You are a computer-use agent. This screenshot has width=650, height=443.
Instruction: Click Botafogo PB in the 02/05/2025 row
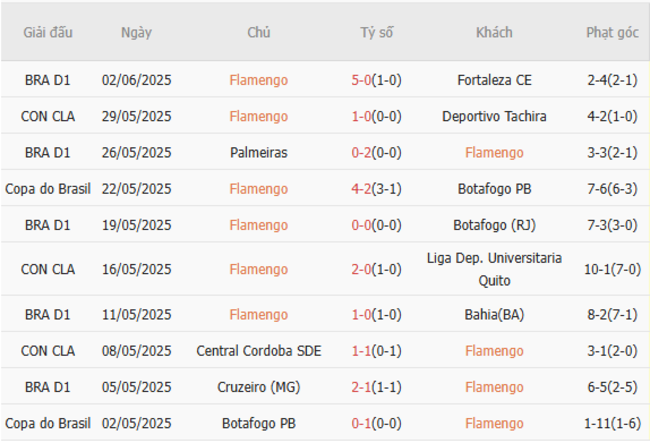click(x=258, y=423)
